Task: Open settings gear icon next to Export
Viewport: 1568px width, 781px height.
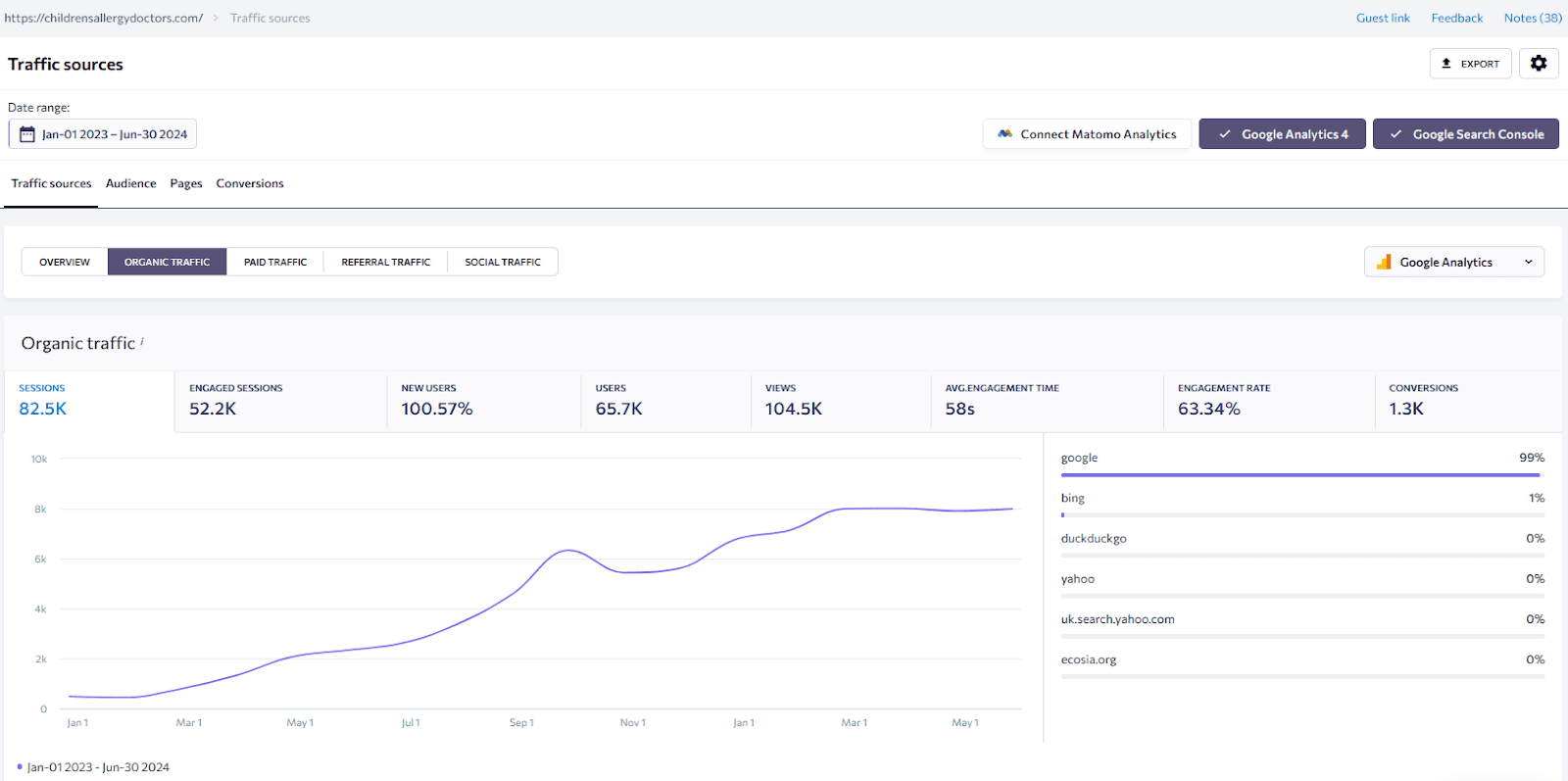Action: tap(1539, 64)
